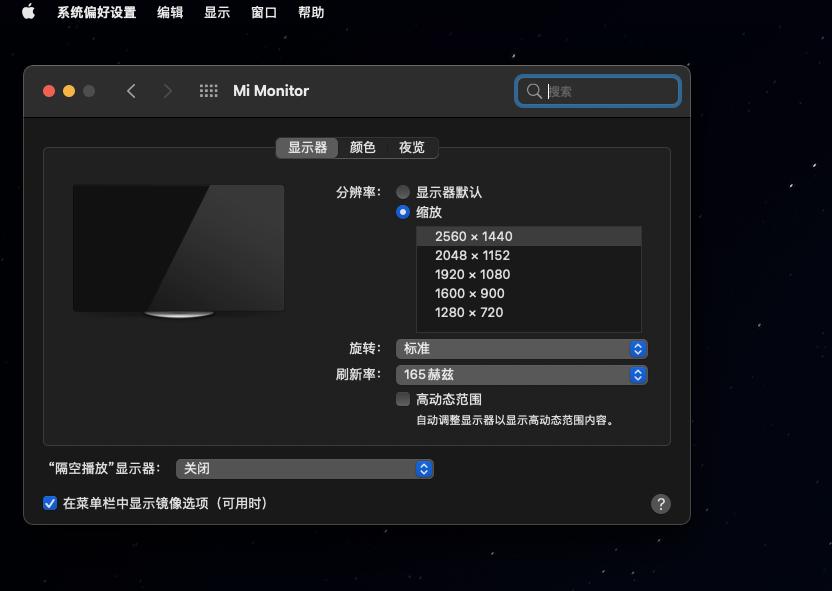Open the Apple menu
832x591 pixels.
point(27,12)
